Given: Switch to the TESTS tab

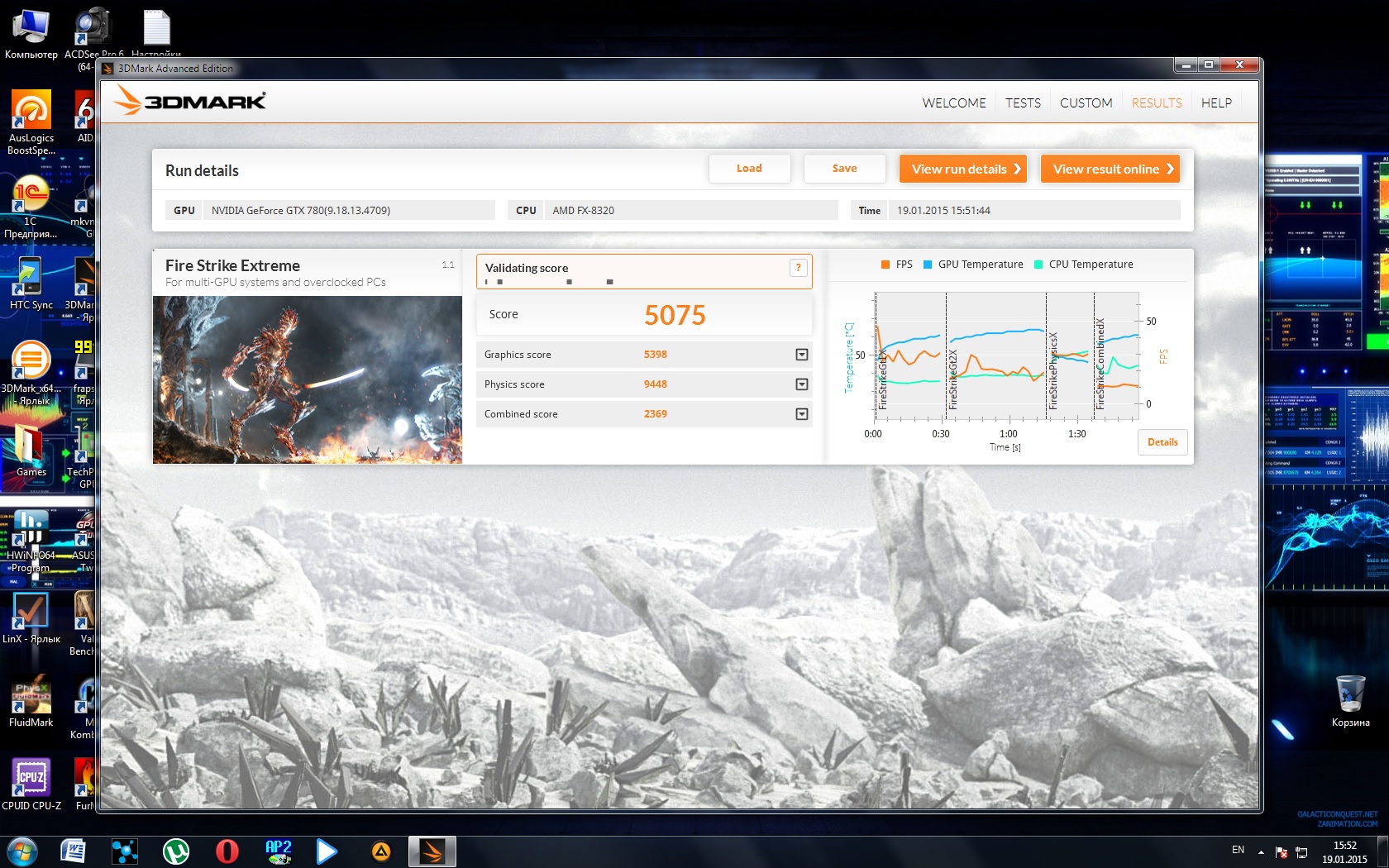Looking at the screenshot, I should [x=1023, y=103].
